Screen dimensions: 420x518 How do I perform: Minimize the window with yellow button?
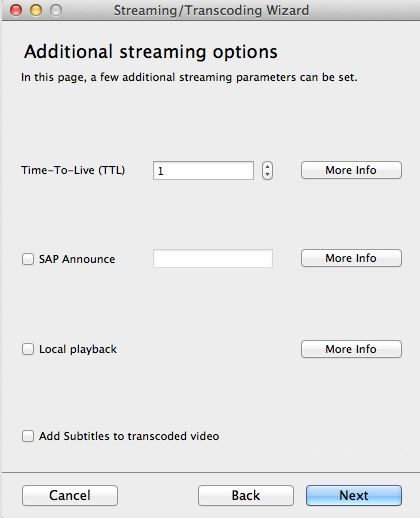tap(36, 10)
